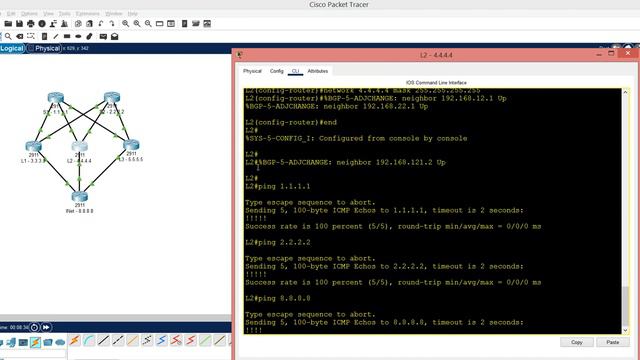This screenshot has height=360, width=640.
Task: Reset simulation time with the power cycle button
Action: pos(35,327)
